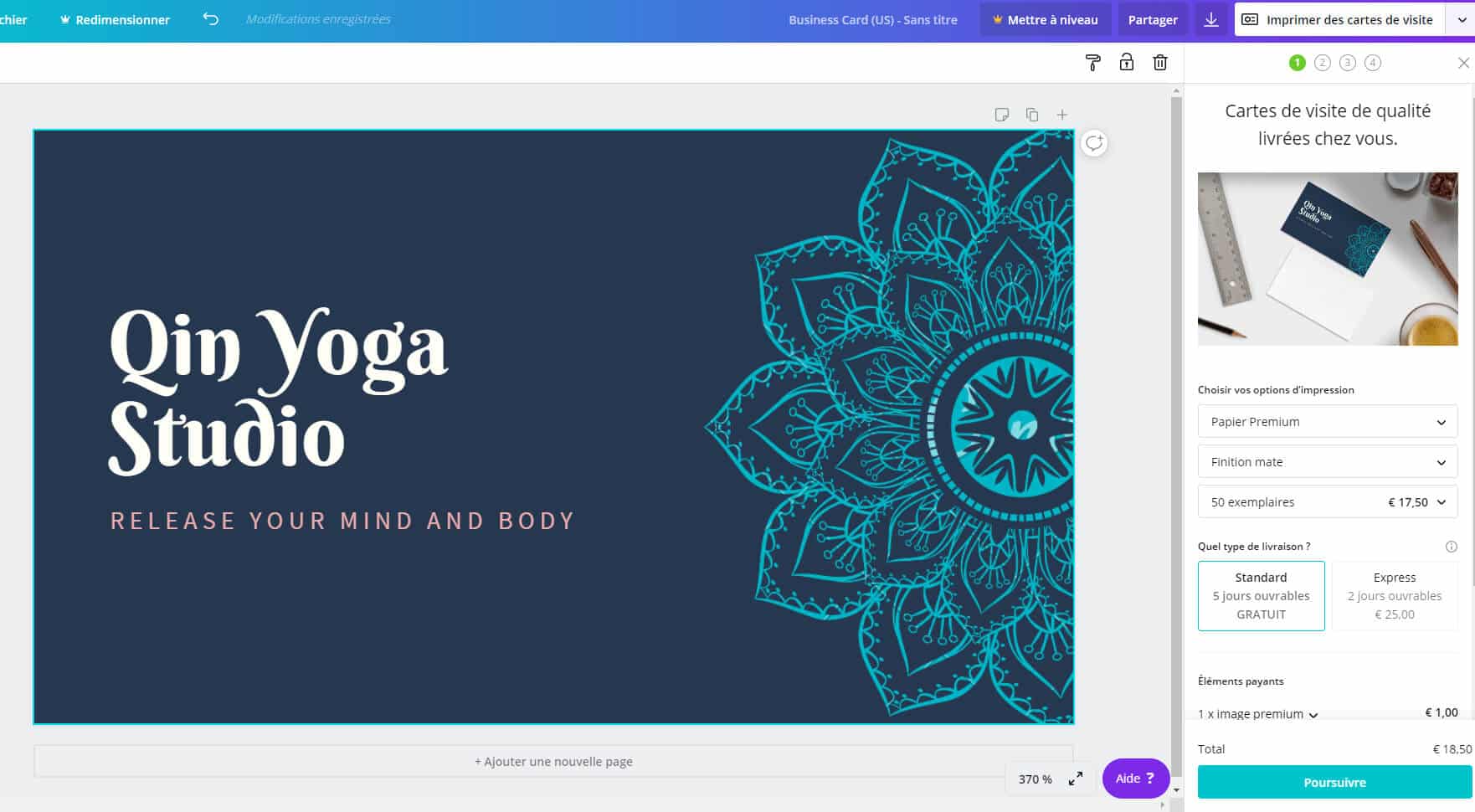Add notes with the page notes icon
Image resolution: width=1475 pixels, height=812 pixels.
tap(1002, 115)
